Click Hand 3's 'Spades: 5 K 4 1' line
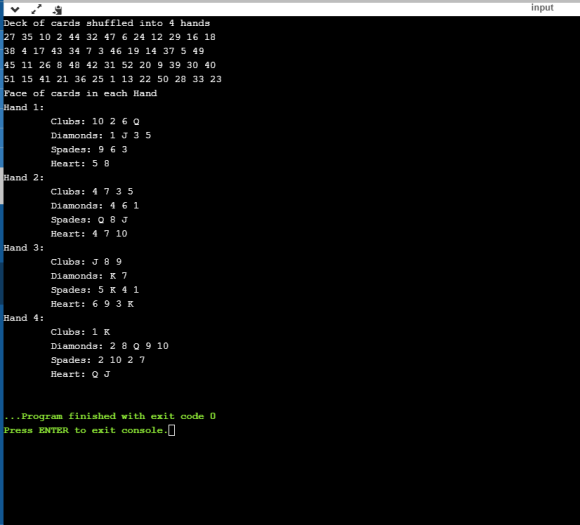 click(95, 290)
